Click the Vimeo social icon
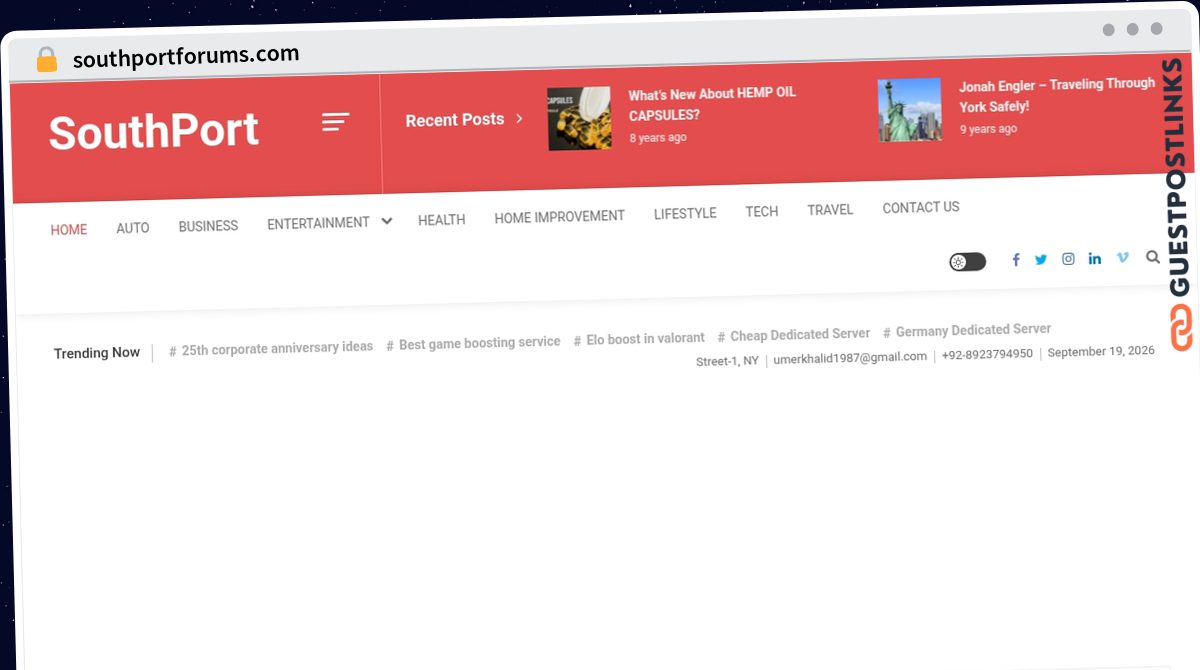Screen dimensions: 1200x670 (1123, 257)
